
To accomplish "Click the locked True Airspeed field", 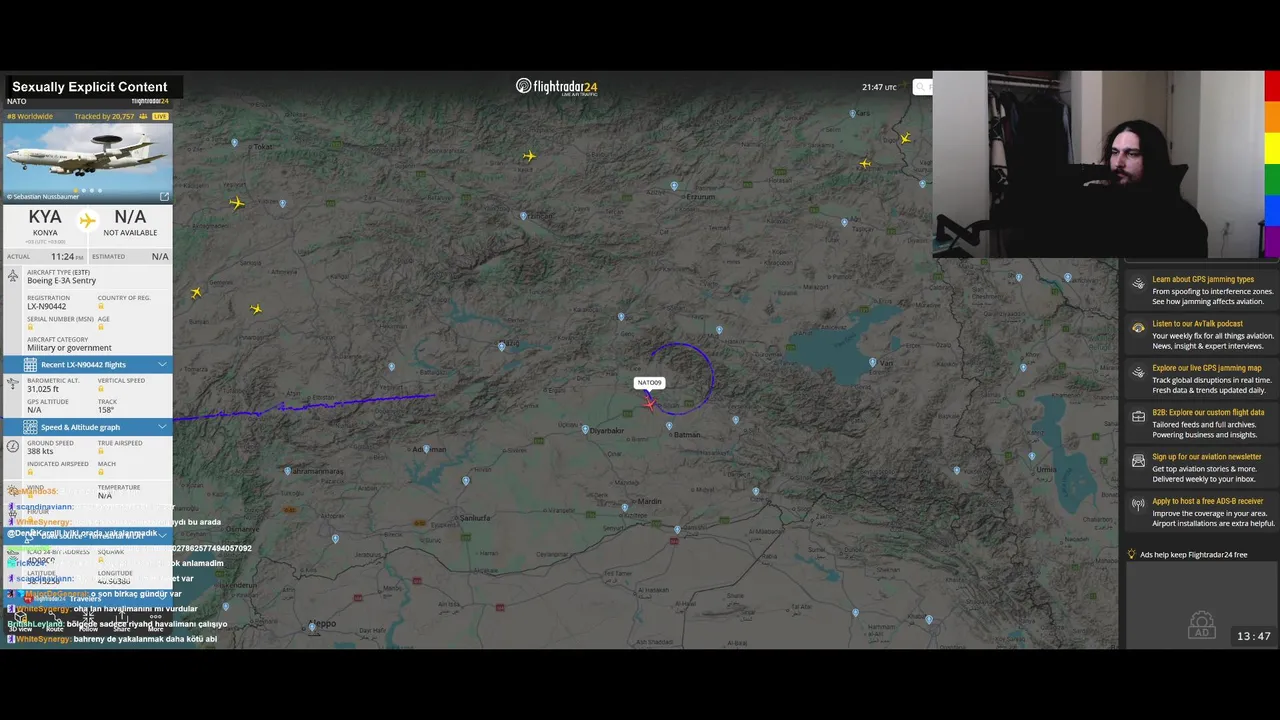I will tap(101, 451).
